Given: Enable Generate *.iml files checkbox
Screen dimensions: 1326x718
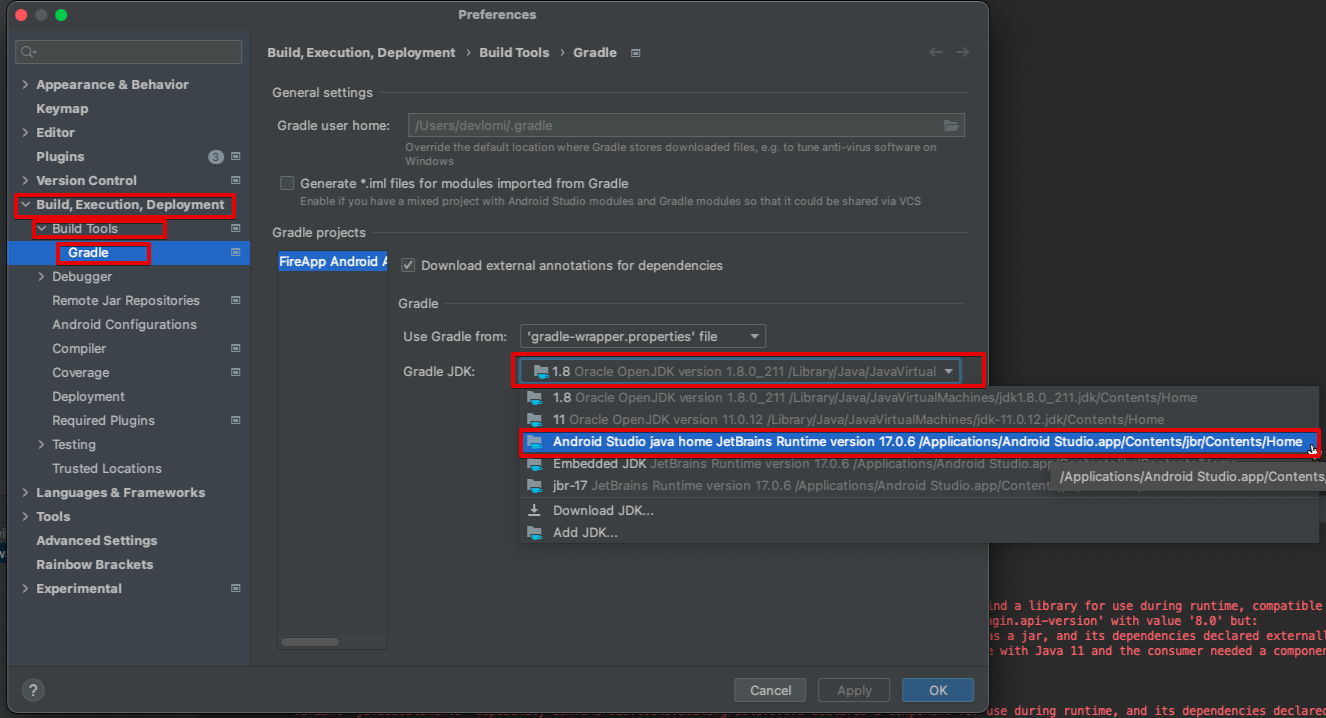Looking at the screenshot, I should click(x=288, y=183).
